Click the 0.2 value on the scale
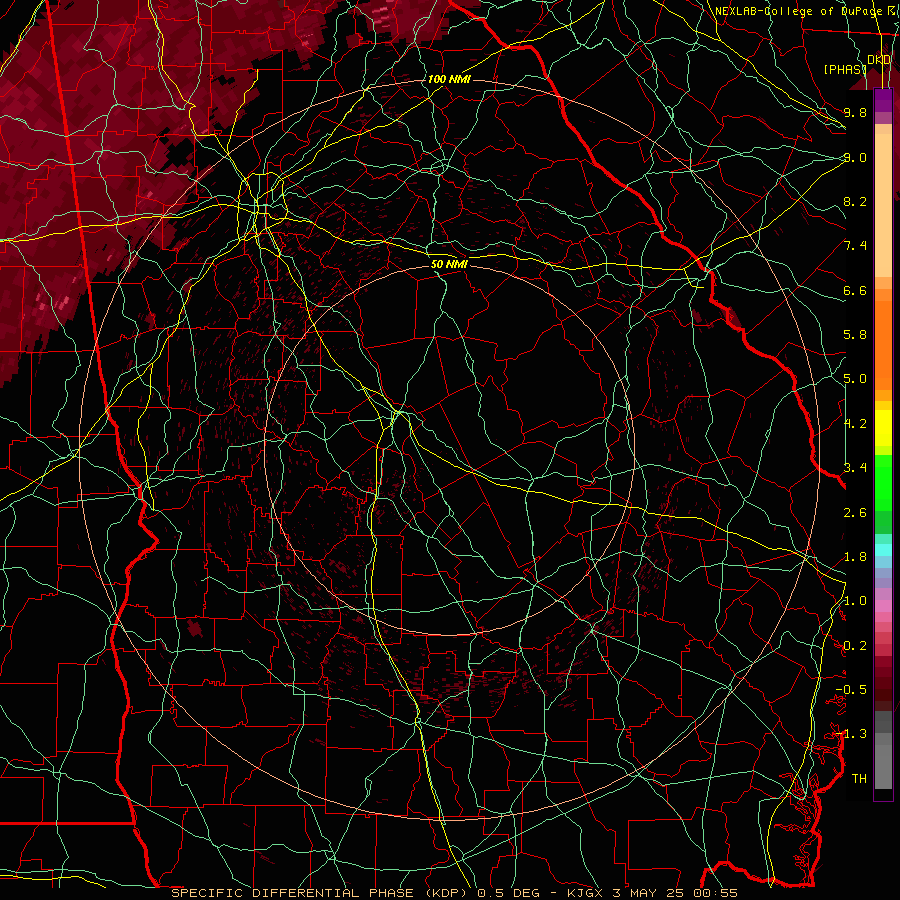Image resolution: width=900 pixels, height=900 pixels. point(855,646)
